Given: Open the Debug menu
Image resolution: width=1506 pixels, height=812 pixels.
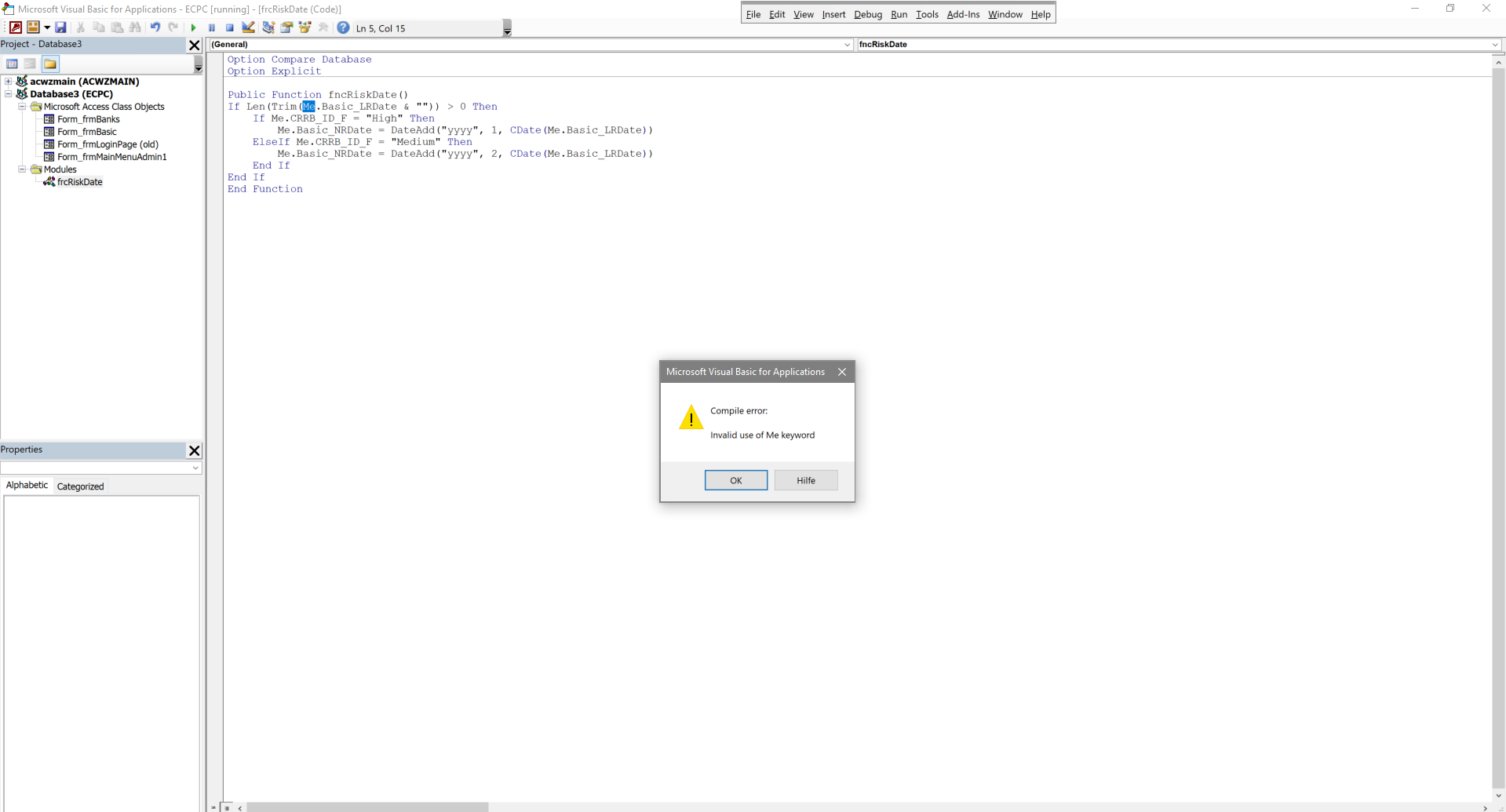Looking at the screenshot, I should (868, 14).
